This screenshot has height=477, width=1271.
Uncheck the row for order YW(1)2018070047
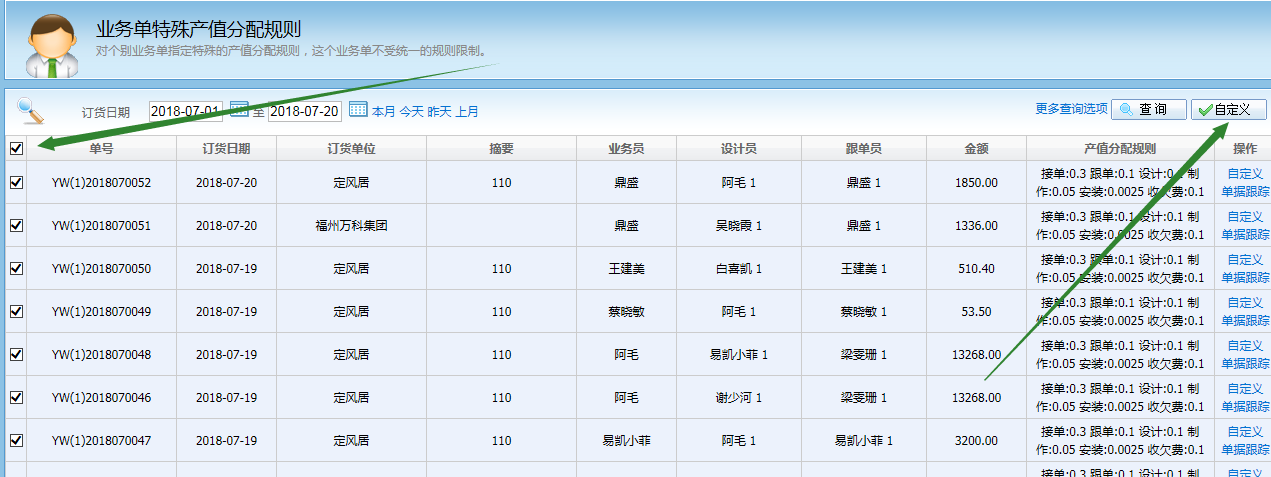point(16,440)
